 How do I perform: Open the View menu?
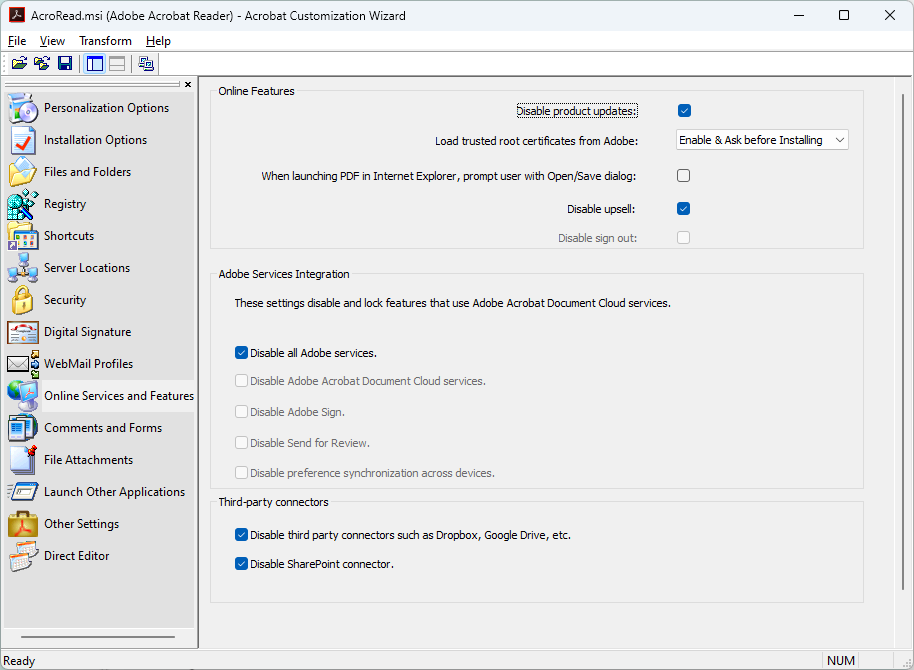pyautogui.click(x=51, y=40)
